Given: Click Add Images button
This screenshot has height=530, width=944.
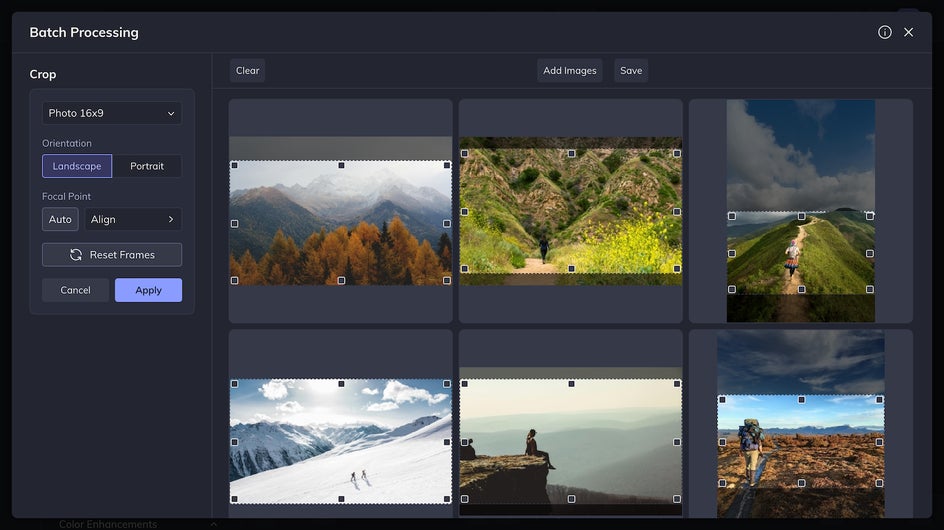Looking at the screenshot, I should (570, 70).
